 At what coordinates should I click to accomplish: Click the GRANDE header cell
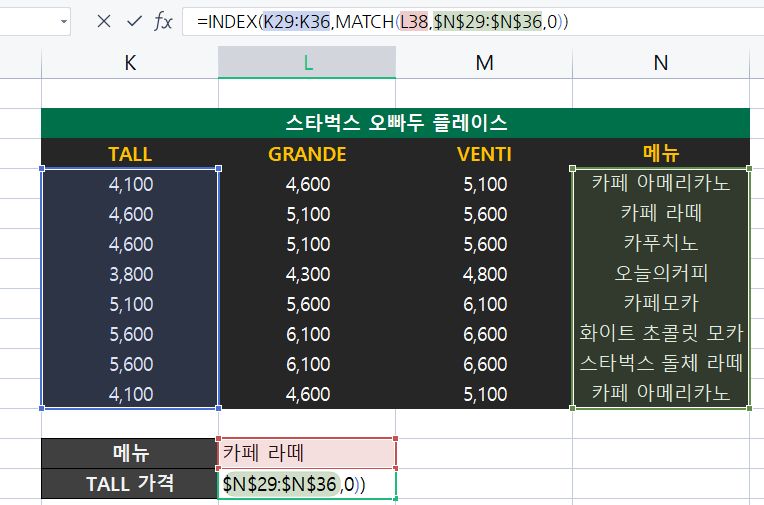coord(307,154)
